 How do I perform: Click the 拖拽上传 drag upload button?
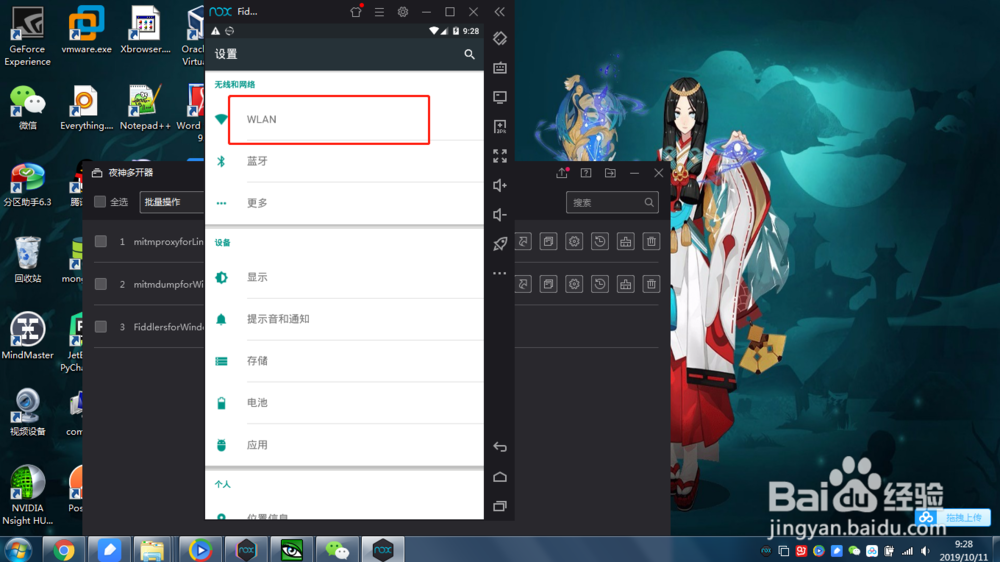[953, 517]
